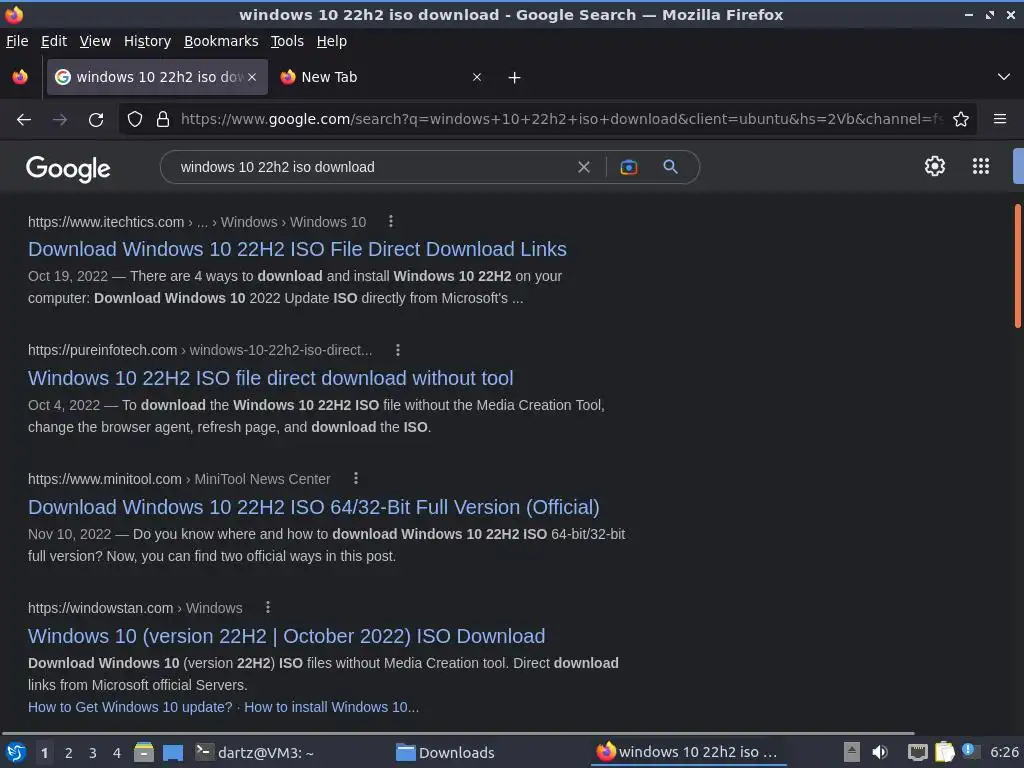Open more options for windowstan.com result

268,607
